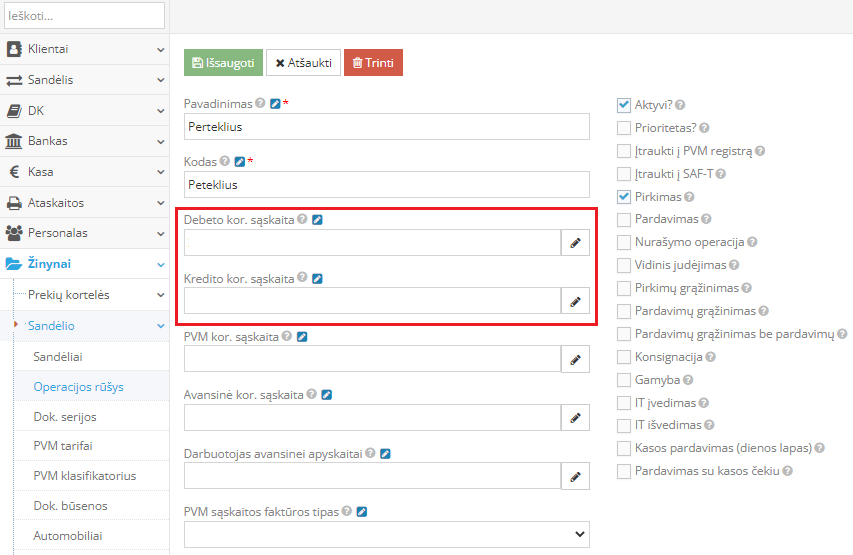Click pencil icon beside Avansinė kor. sąskaita field

point(575,417)
